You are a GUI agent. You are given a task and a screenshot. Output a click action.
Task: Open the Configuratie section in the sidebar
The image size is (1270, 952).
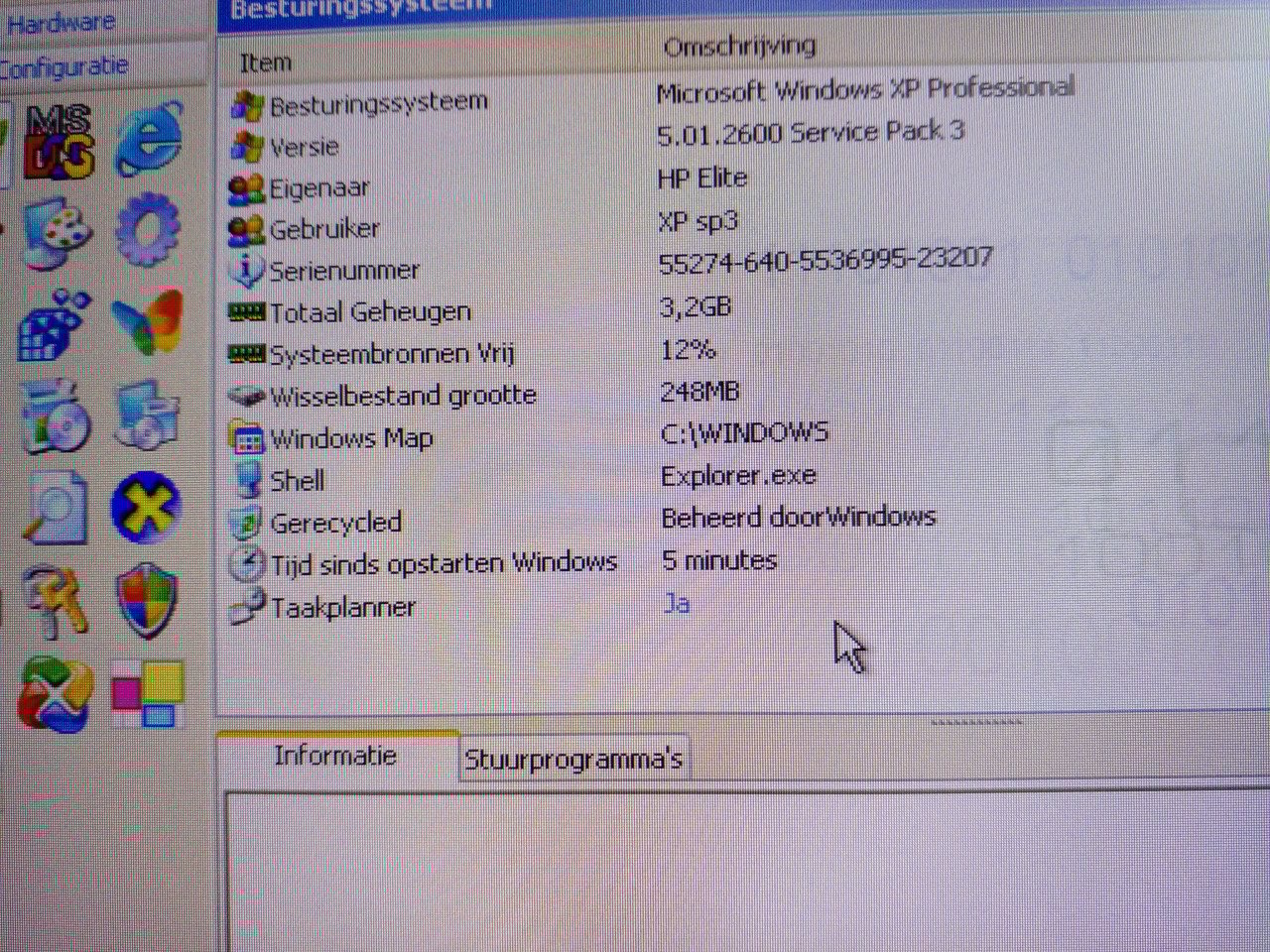click(64, 66)
